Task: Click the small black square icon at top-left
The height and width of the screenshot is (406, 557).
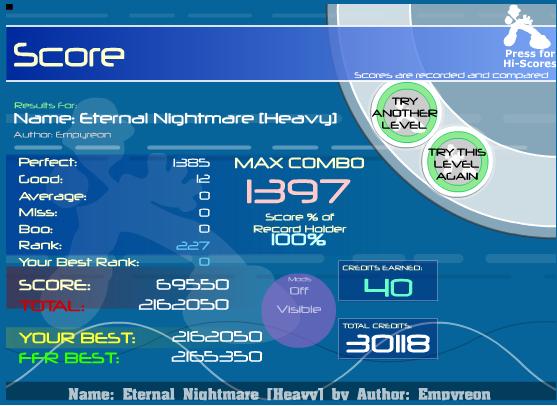Action: (x=10, y=6)
